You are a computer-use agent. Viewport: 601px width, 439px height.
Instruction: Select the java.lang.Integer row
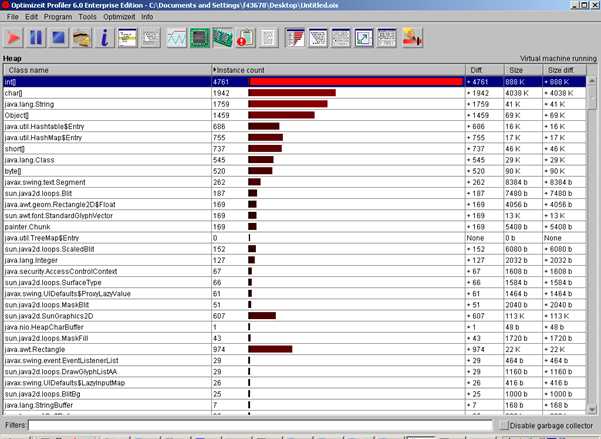point(295,260)
